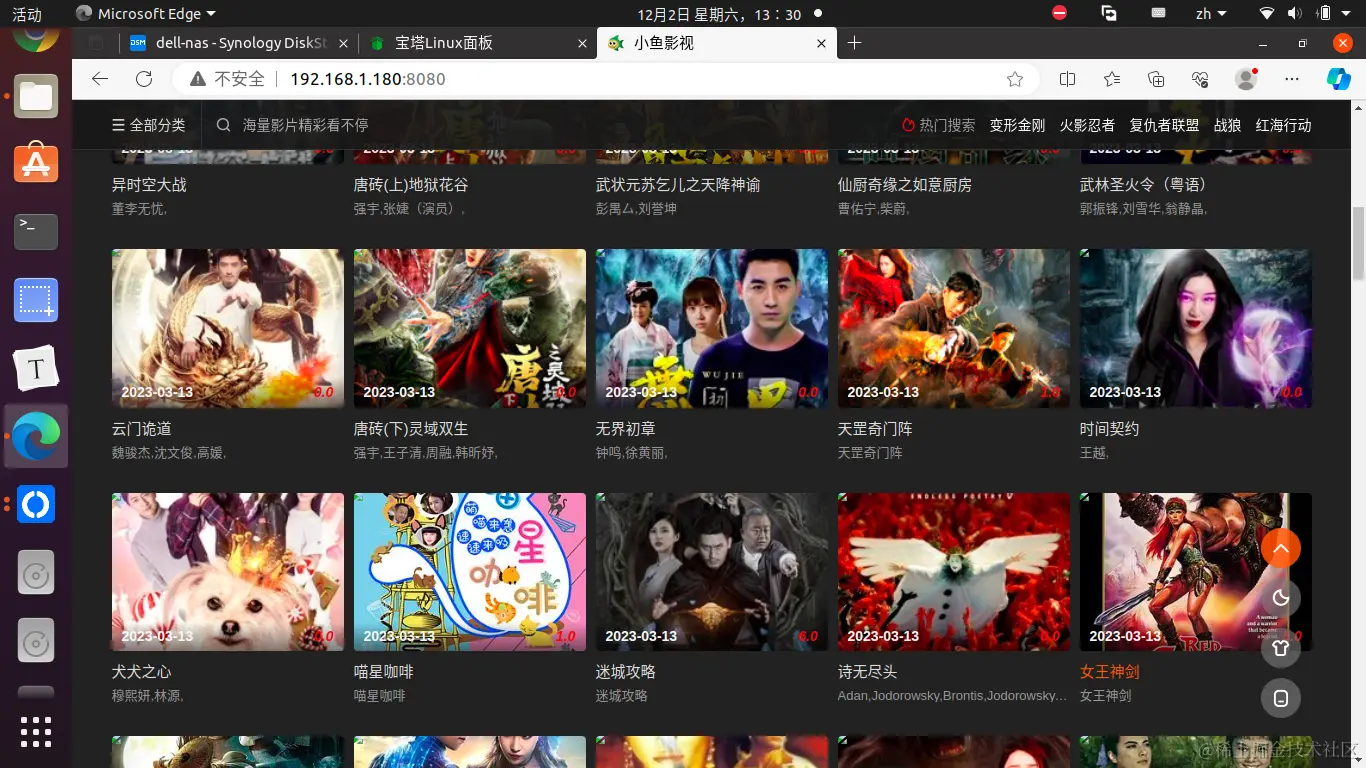Search hot keyword 变形金刚
1366x768 pixels.
click(1017, 125)
